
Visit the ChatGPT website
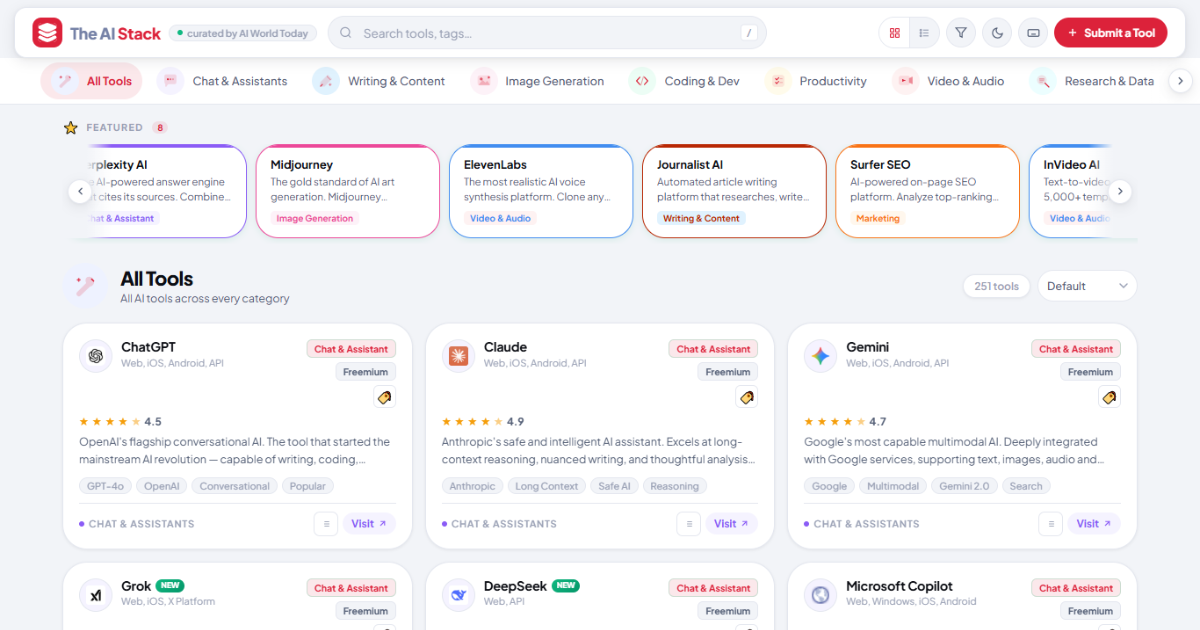click(x=369, y=524)
